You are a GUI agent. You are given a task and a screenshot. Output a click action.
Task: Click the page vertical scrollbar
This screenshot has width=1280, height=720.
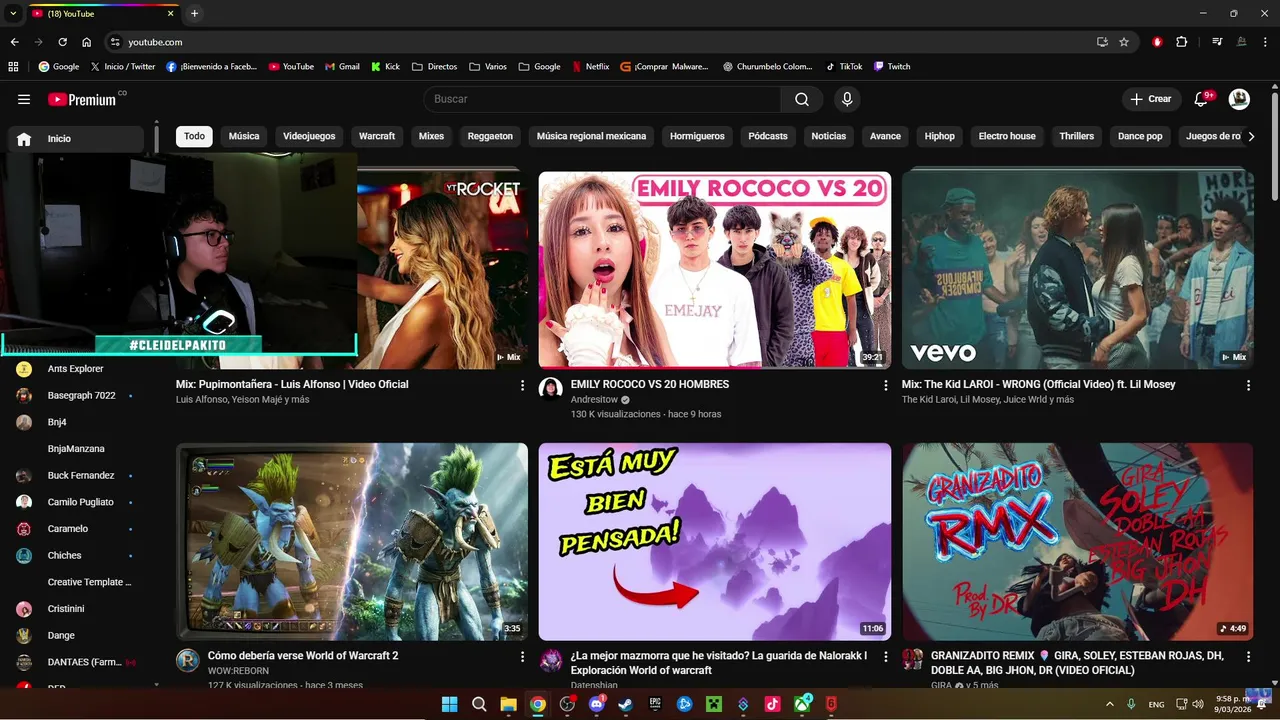[x=1274, y=145]
